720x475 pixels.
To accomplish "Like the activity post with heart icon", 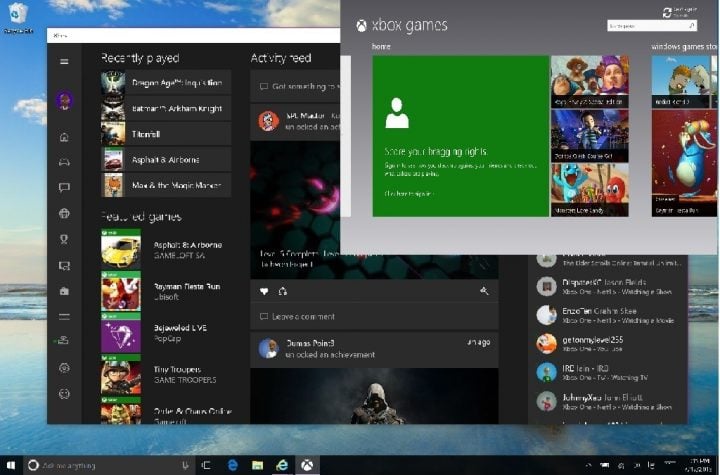I will pos(264,291).
